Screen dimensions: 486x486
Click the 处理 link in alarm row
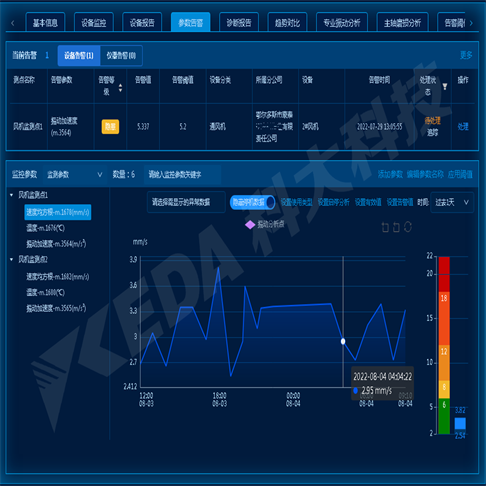click(x=463, y=126)
